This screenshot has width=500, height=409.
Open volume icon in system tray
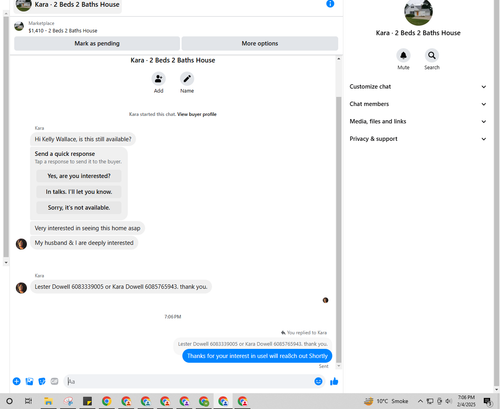449,401
